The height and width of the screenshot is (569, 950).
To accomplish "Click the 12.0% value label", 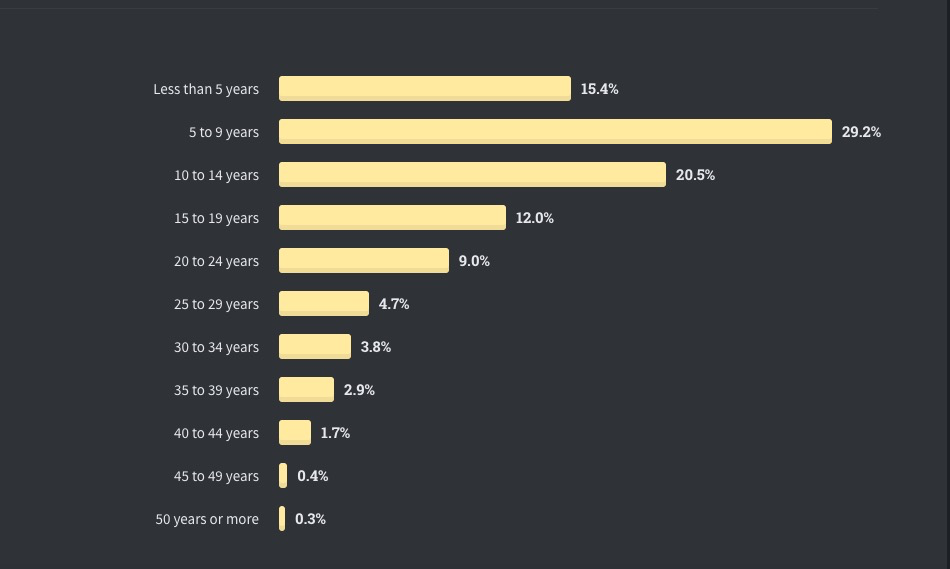I will tap(534, 218).
